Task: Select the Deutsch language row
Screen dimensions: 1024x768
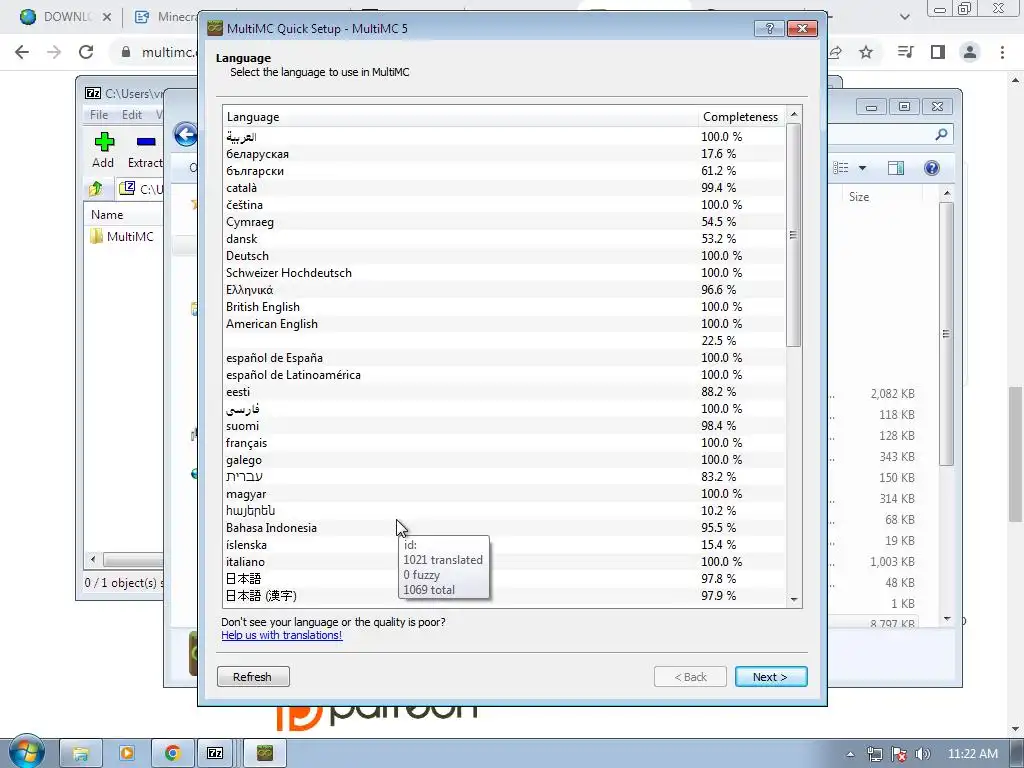Action: click(504, 255)
